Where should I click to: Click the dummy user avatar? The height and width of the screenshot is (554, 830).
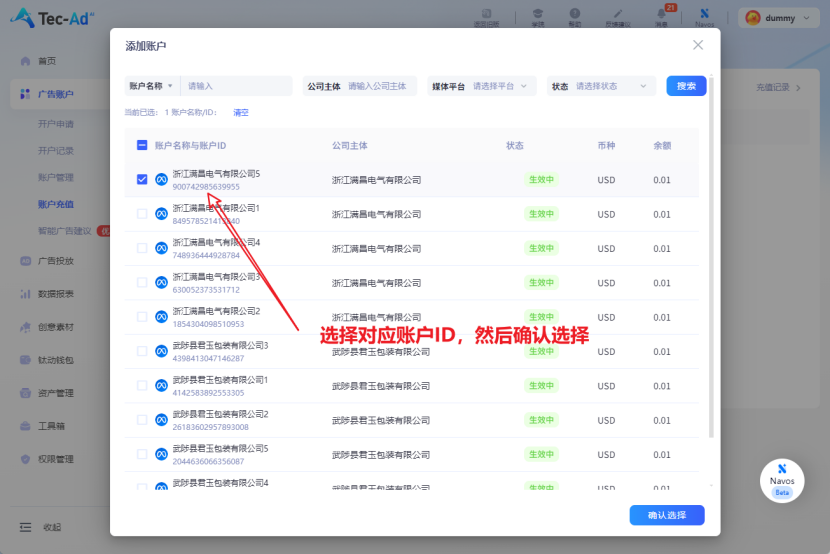(753, 18)
